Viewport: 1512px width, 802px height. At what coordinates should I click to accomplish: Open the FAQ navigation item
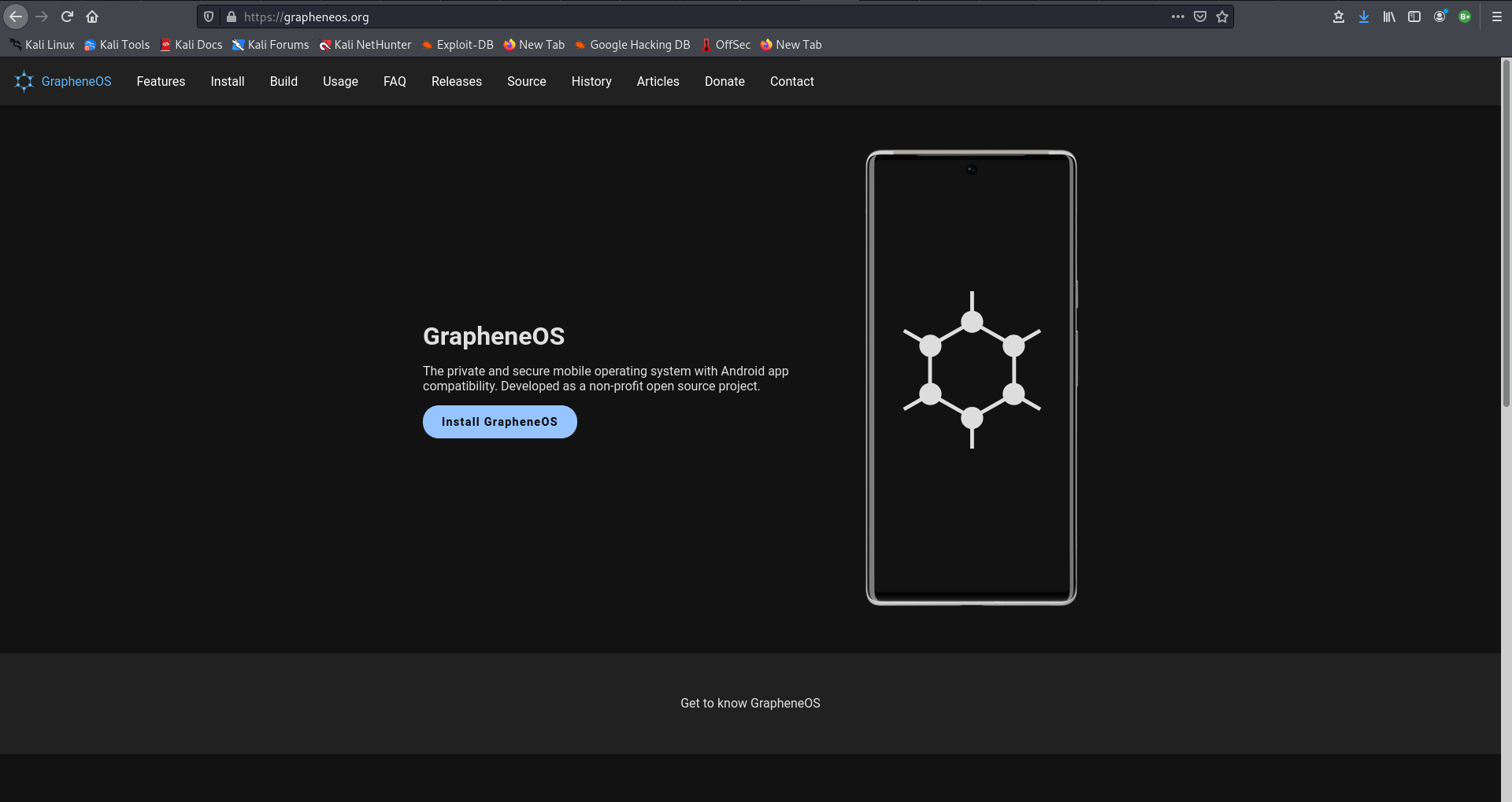click(x=395, y=81)
